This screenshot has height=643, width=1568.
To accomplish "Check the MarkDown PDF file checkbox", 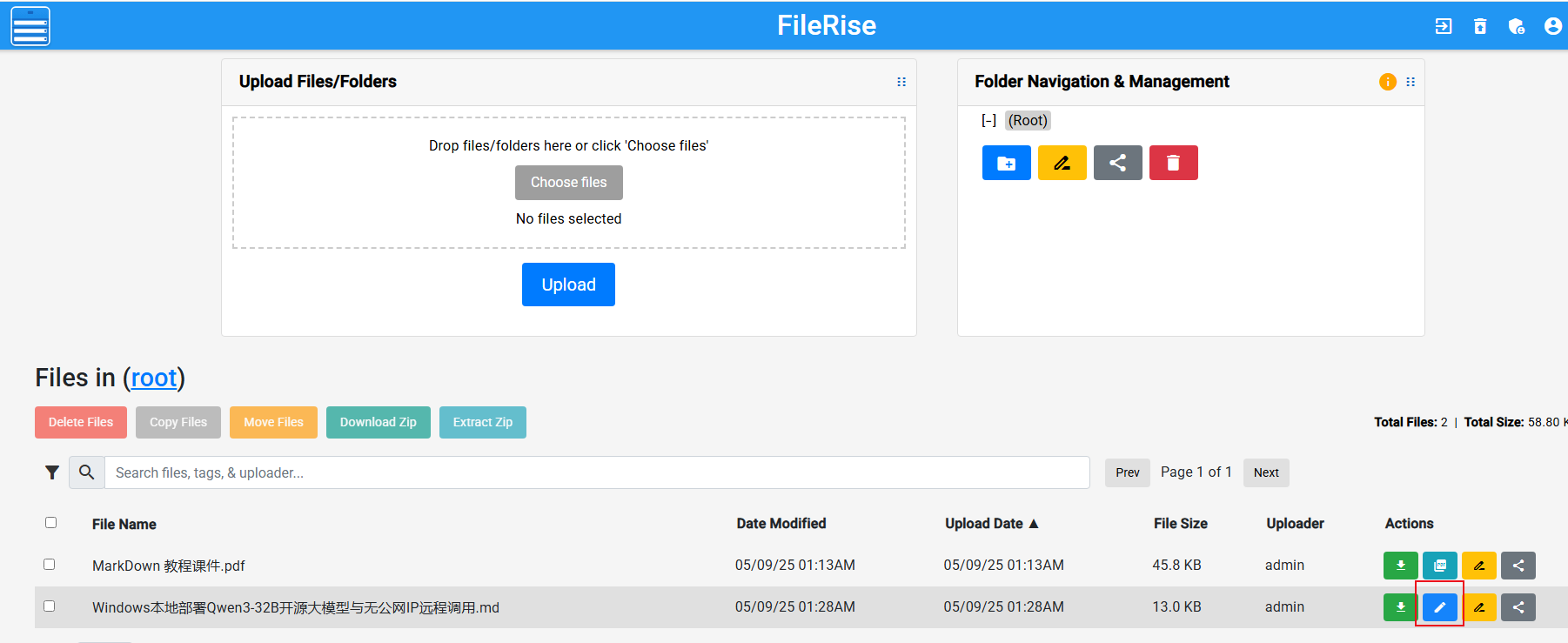I will click(50, 565).
